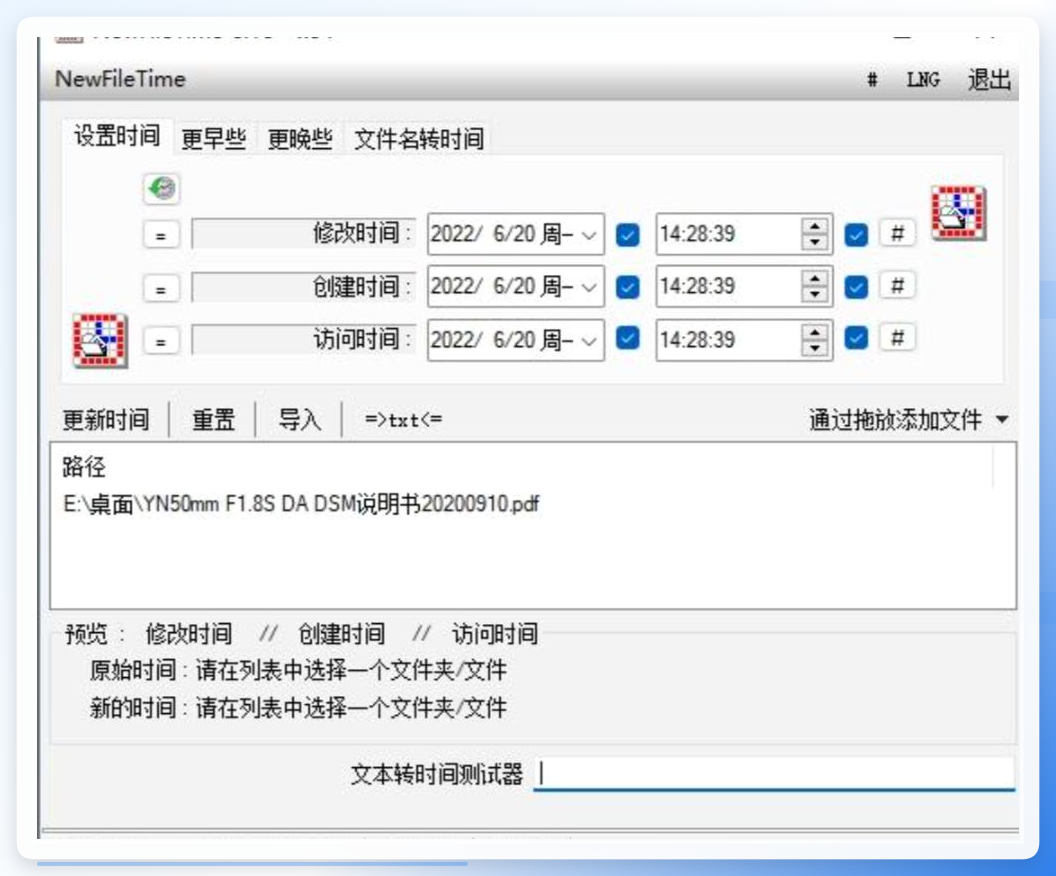
Task: Click the 文本转时间测试器 input field
Action: (774, 774)
